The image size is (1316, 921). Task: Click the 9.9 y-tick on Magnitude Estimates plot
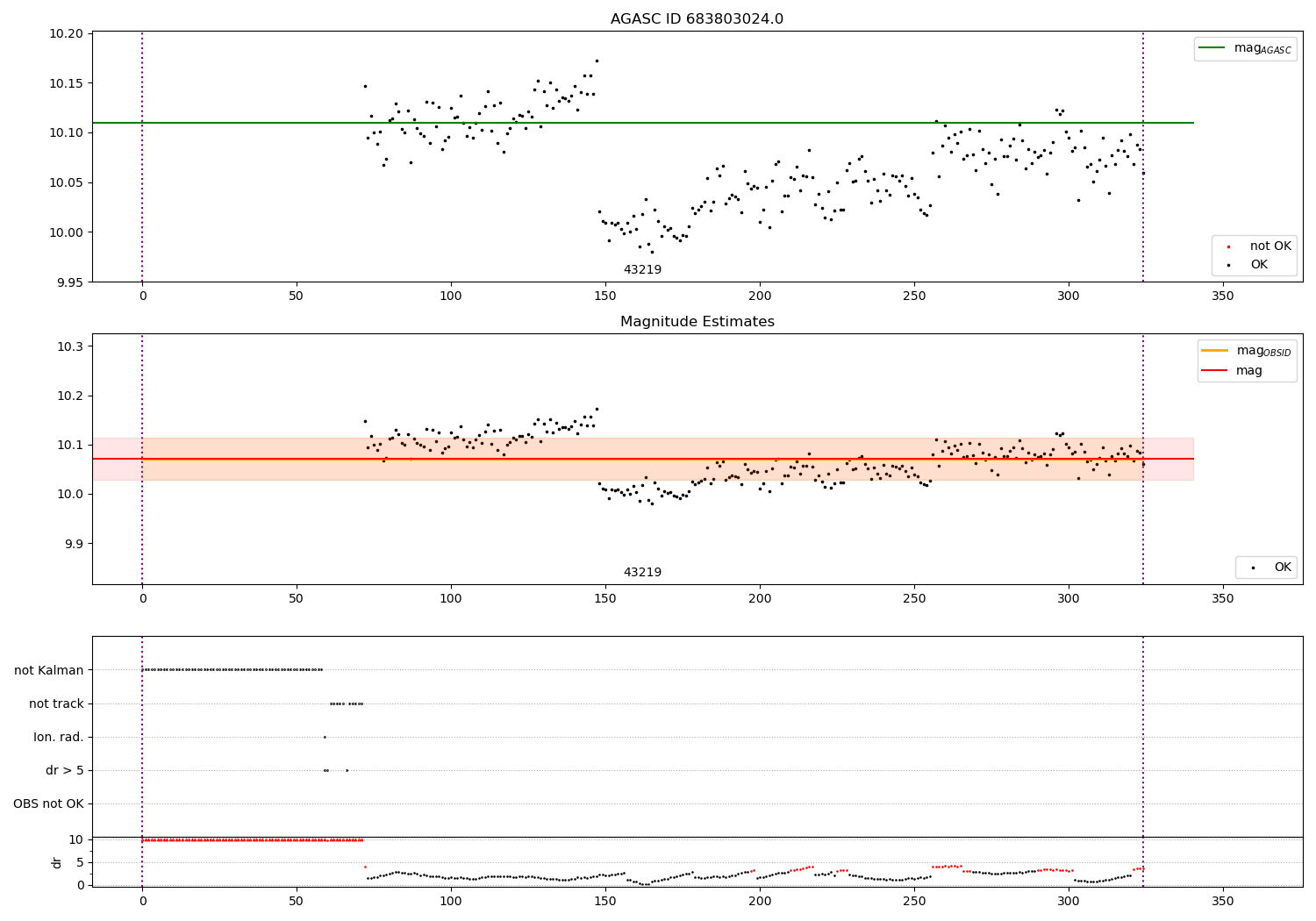pos(74,544)
